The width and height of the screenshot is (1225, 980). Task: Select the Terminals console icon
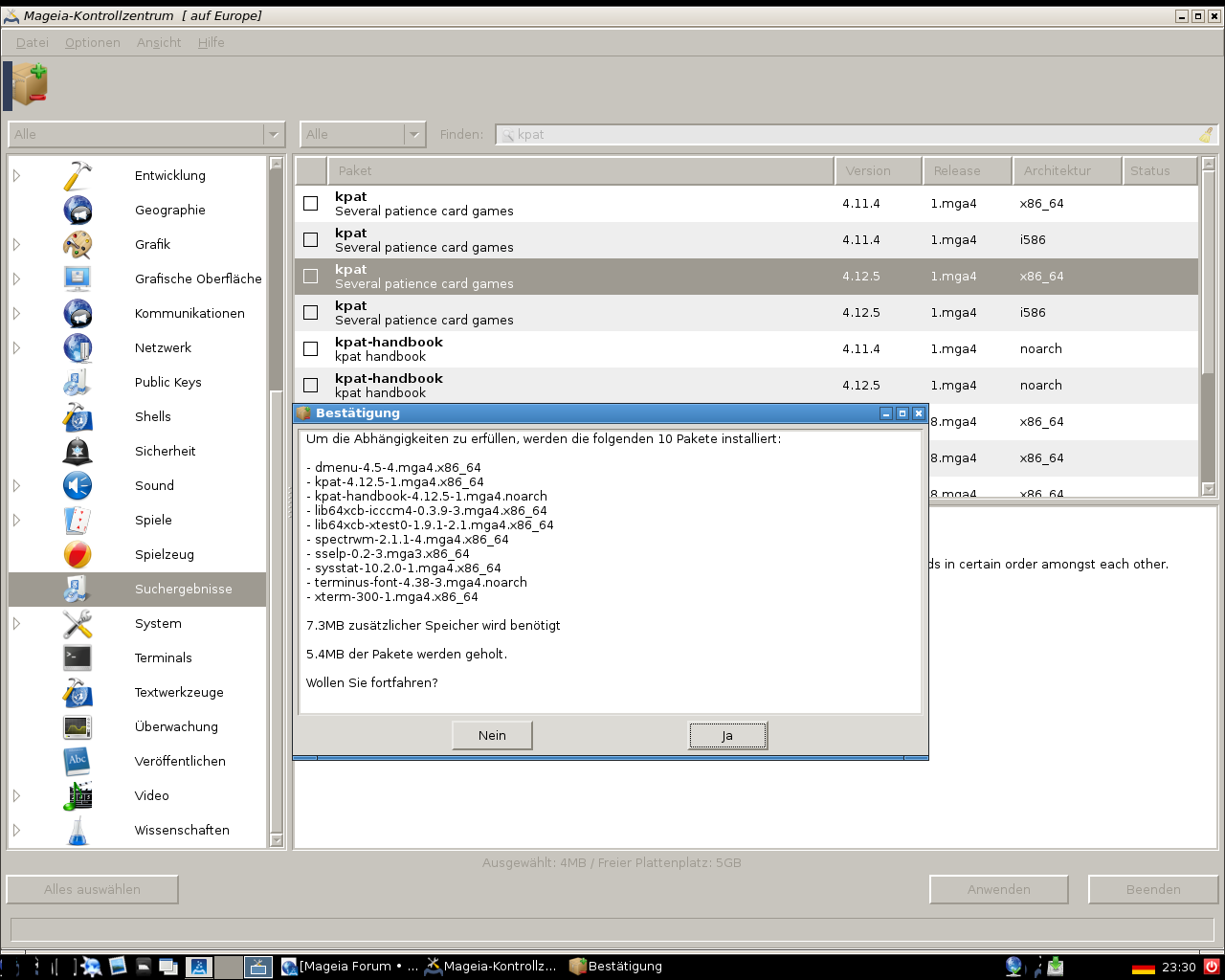click(x=78, y=658)
